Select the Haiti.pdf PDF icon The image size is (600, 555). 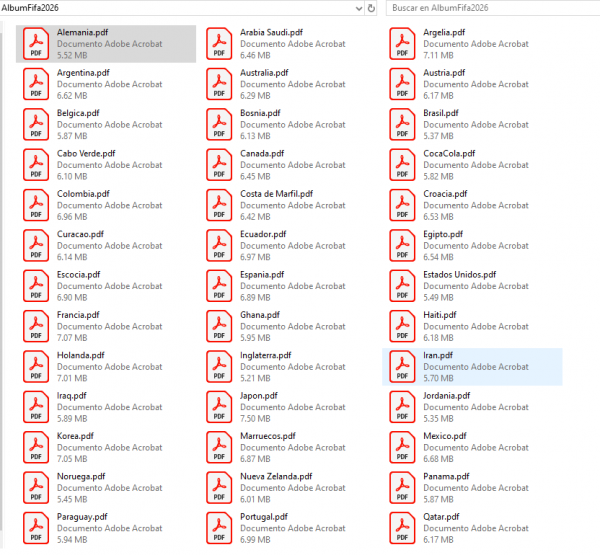402,326
